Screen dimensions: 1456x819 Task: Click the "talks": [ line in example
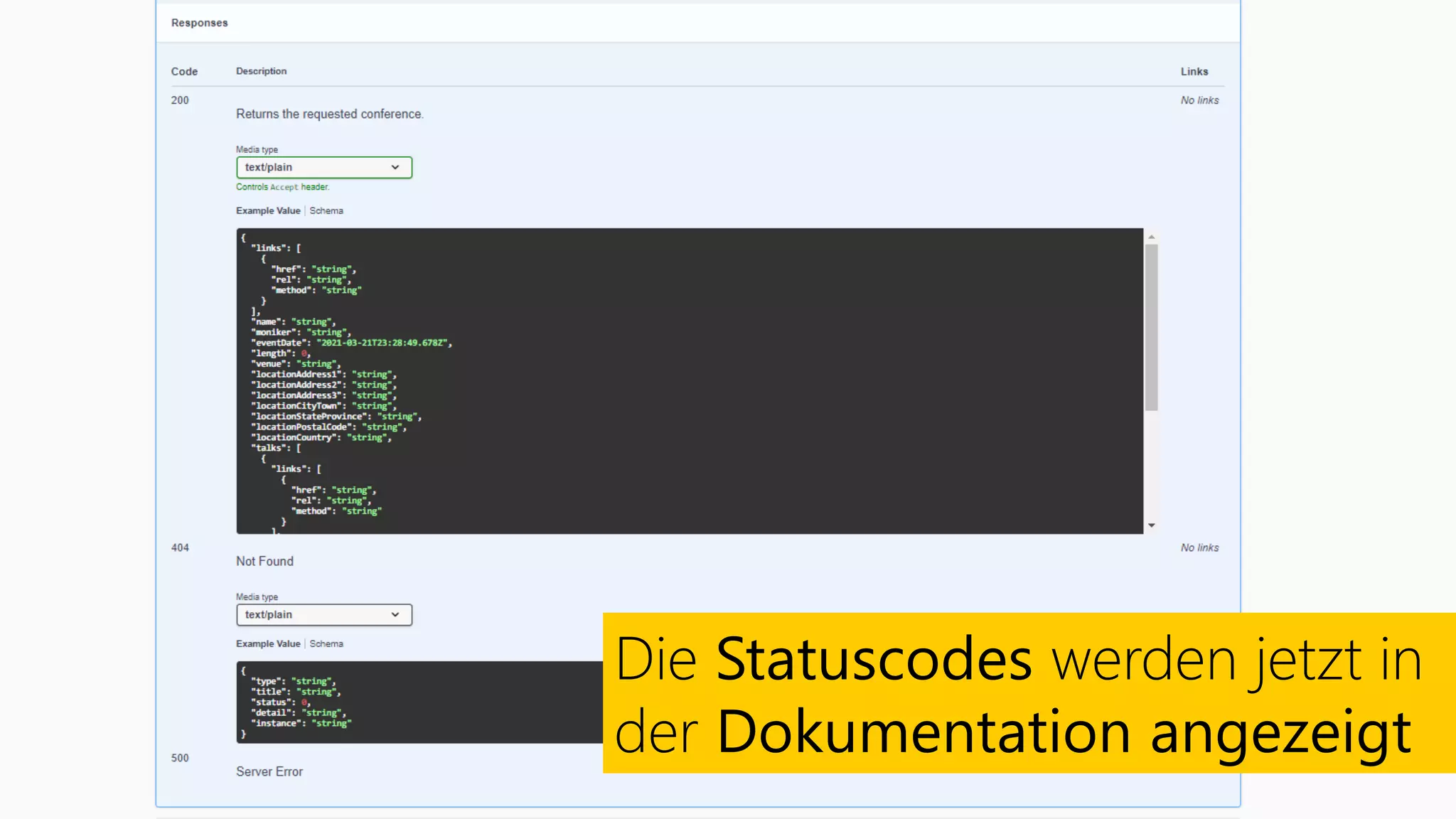coord(276,448)
